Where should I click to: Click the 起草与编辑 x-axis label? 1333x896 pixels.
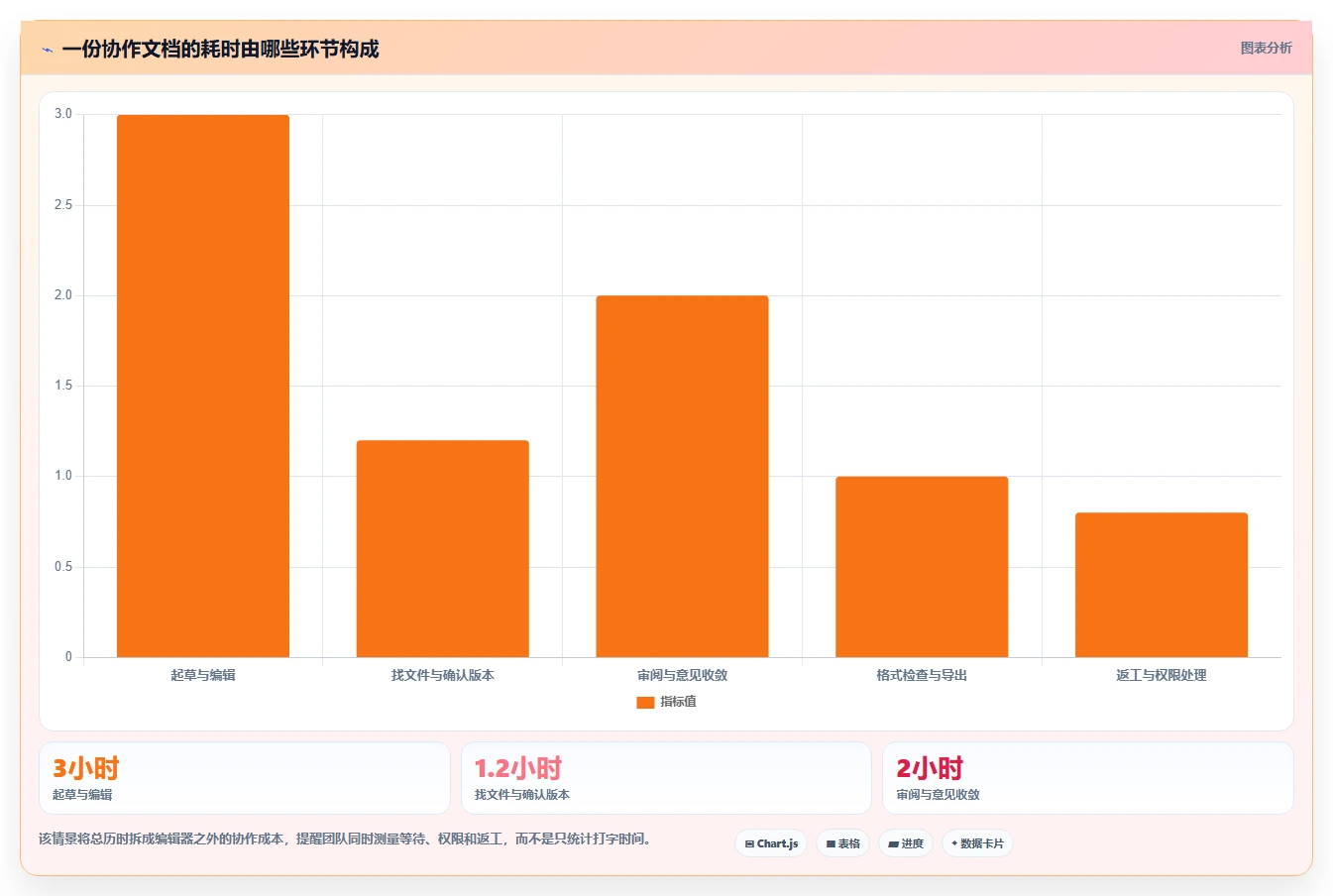pyautogui.click(x=203, y=675)
